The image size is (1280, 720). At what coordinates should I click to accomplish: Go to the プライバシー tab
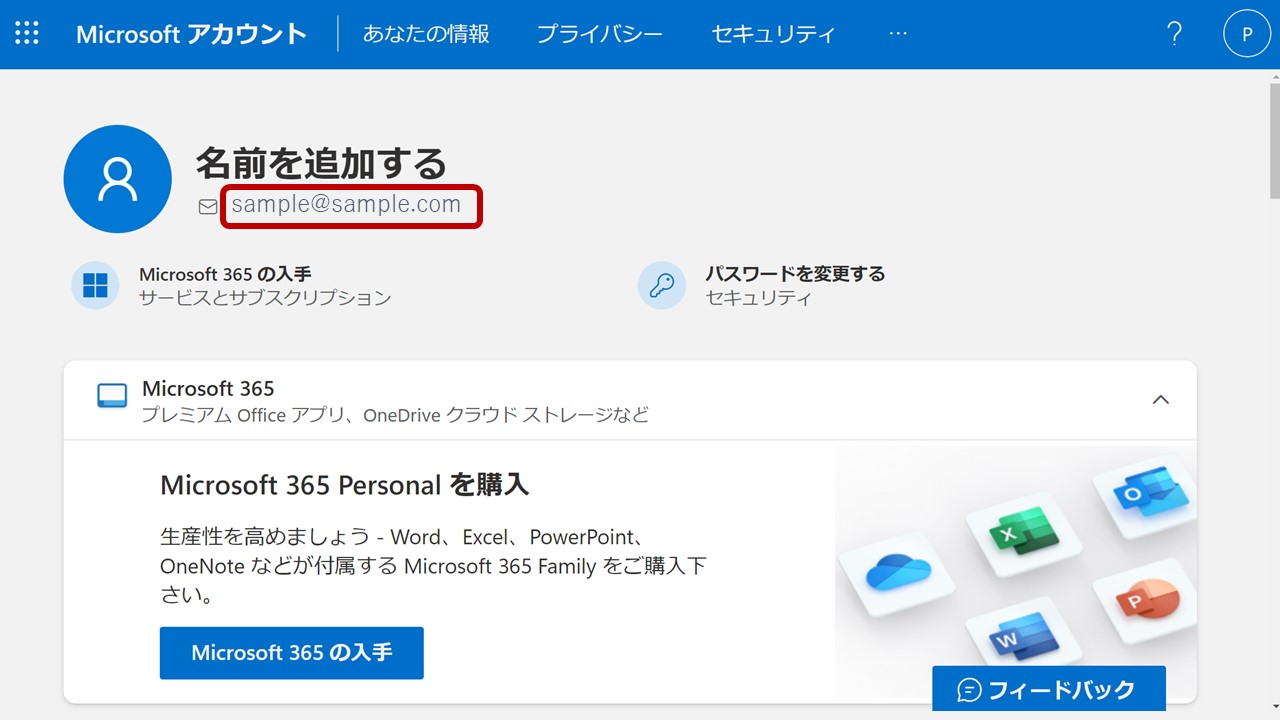point(599,34)
